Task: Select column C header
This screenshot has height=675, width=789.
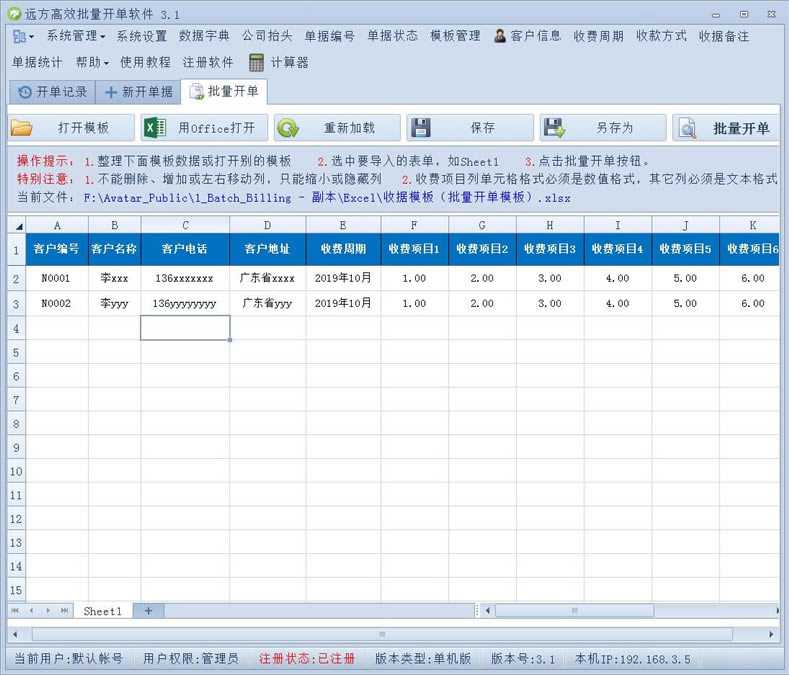Action: point(185,225)
